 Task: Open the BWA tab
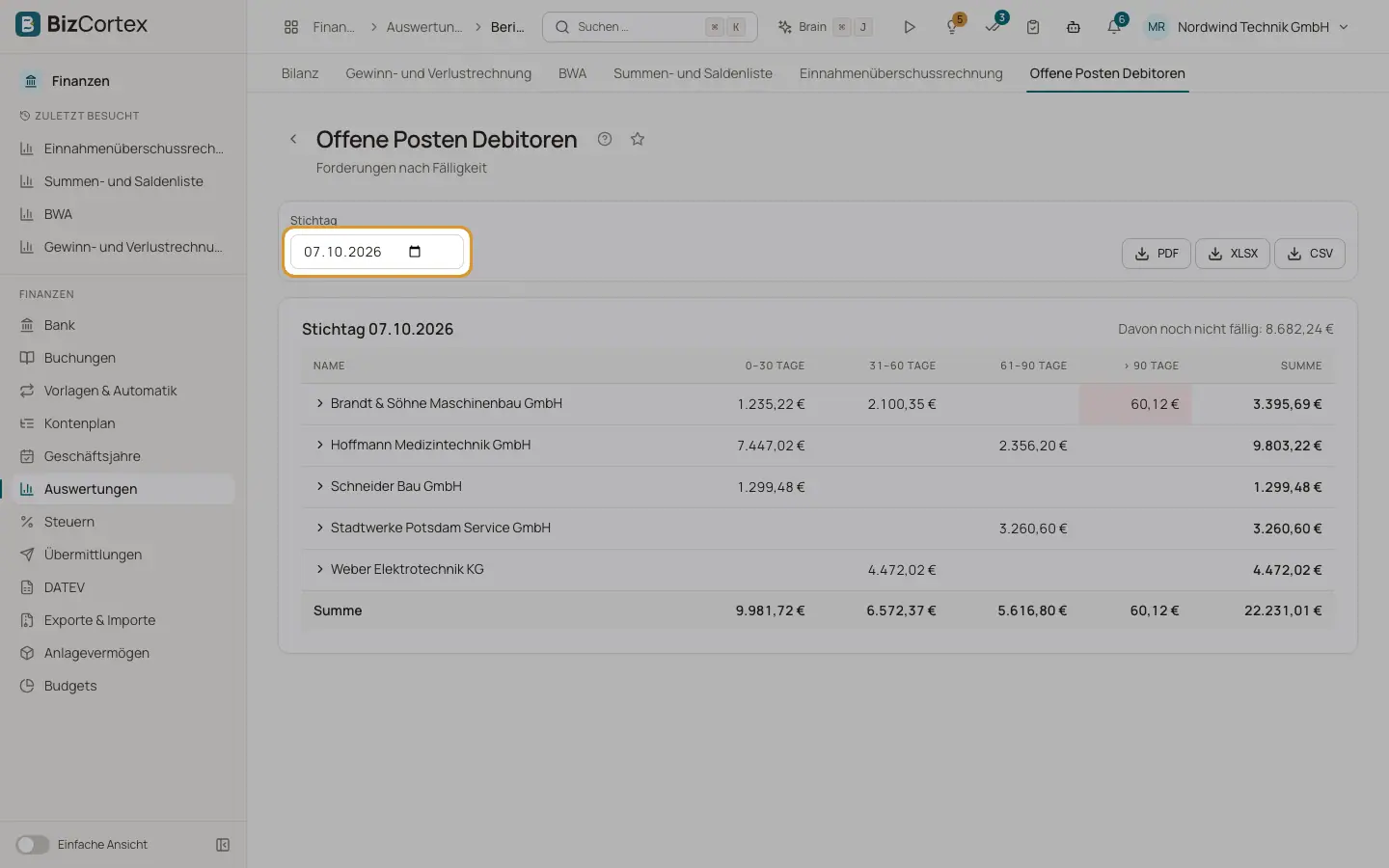point(573,73)
